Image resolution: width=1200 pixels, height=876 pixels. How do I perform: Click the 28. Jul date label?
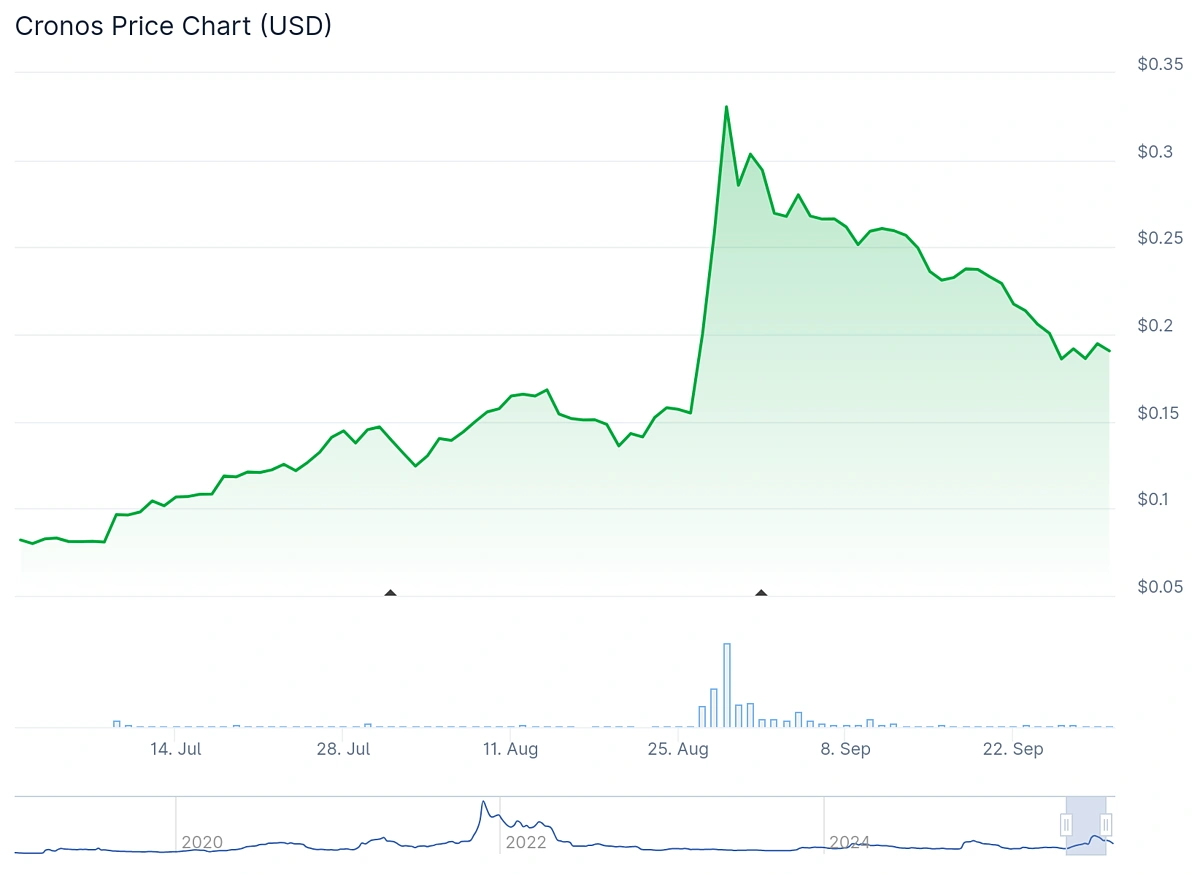[x=343, y=749]
